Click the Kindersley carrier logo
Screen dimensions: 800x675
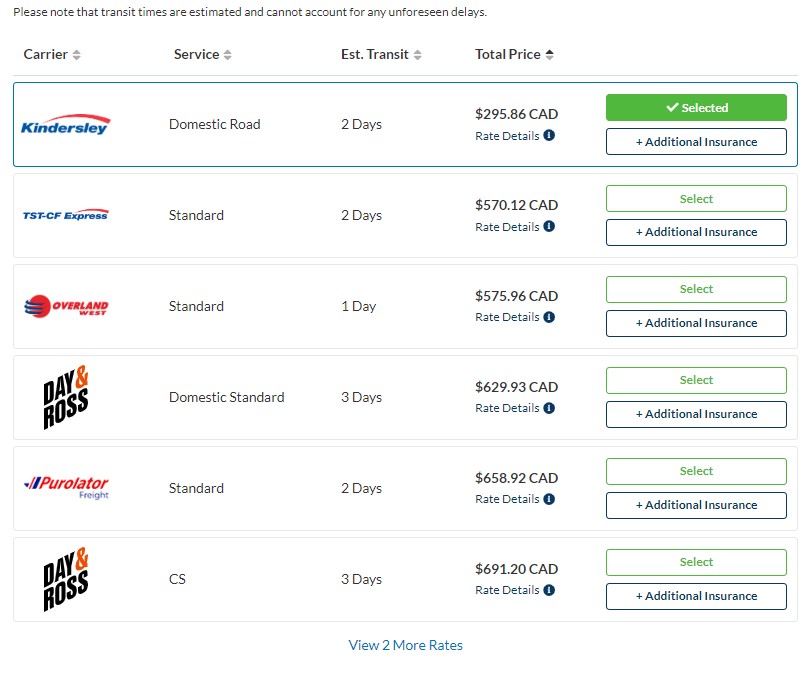click(65, 124)
